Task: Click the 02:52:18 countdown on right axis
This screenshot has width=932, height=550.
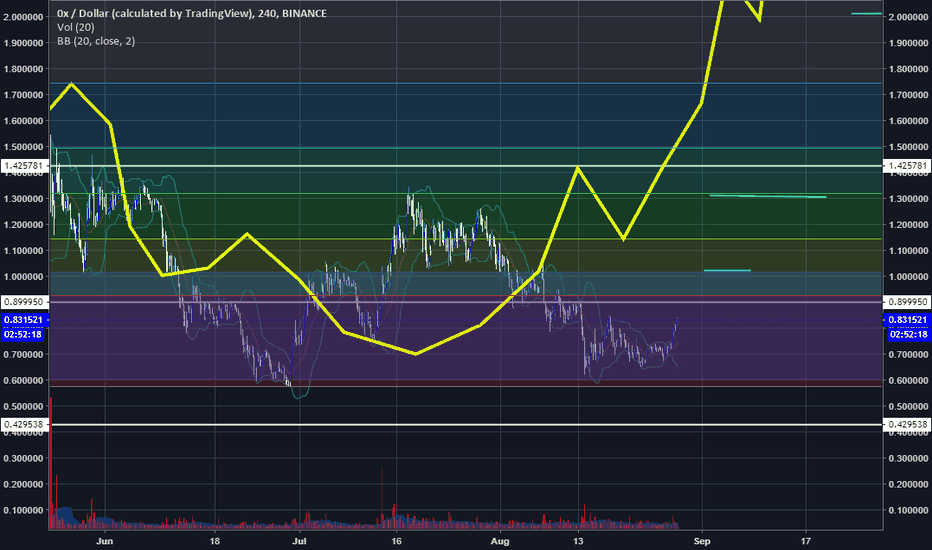Action: pyautogui.click(x=908, y=334)
